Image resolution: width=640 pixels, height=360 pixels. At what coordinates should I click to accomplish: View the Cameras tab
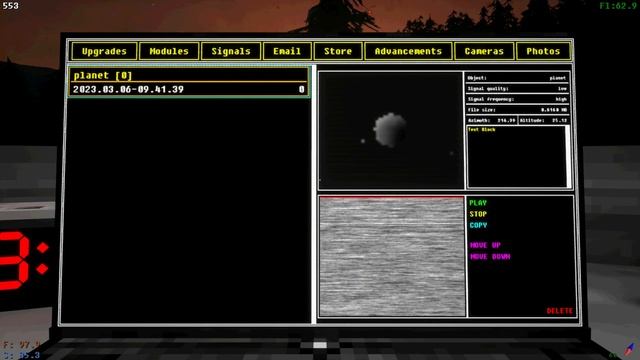coord(484,51)
